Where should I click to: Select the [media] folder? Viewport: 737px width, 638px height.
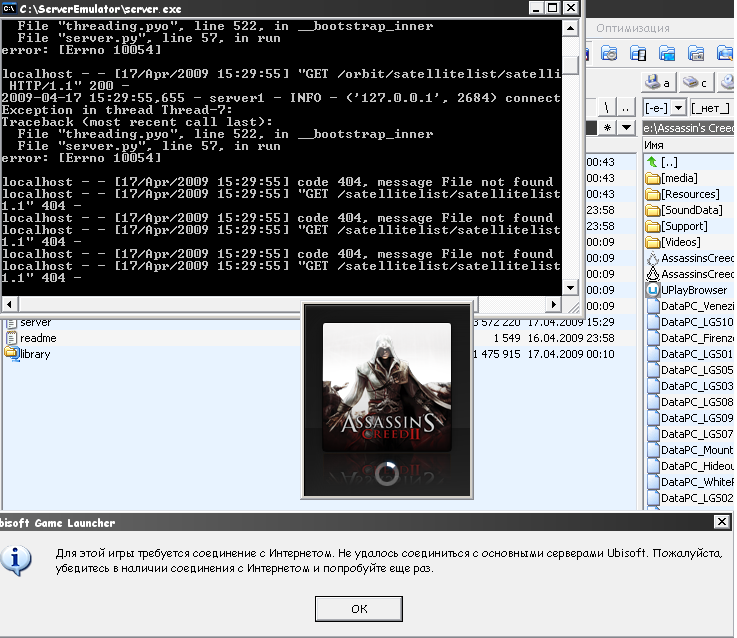pos(672,178)
